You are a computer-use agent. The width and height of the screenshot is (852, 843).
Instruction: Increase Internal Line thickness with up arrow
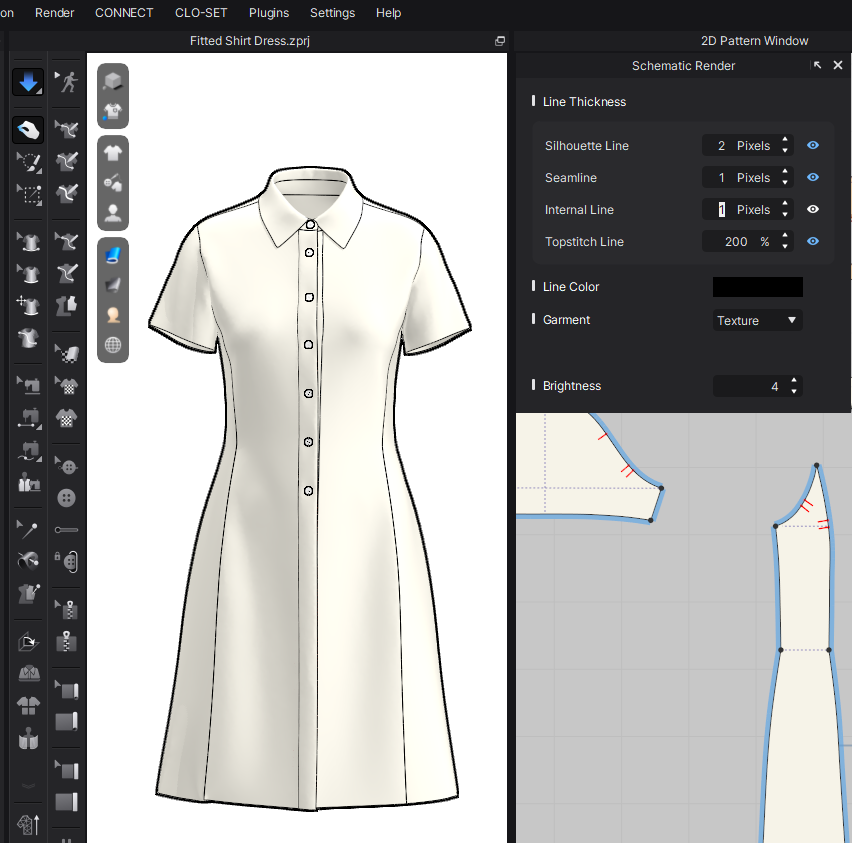pyautogui.click(x=785, y=204)
